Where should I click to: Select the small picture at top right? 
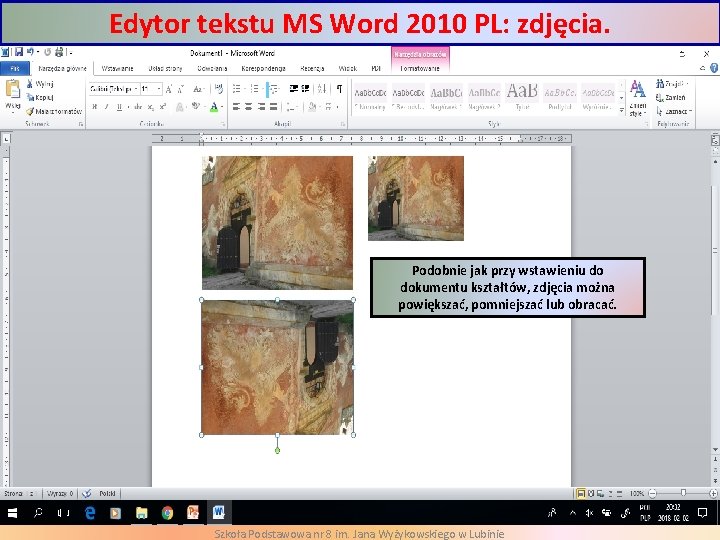(416, 198)
